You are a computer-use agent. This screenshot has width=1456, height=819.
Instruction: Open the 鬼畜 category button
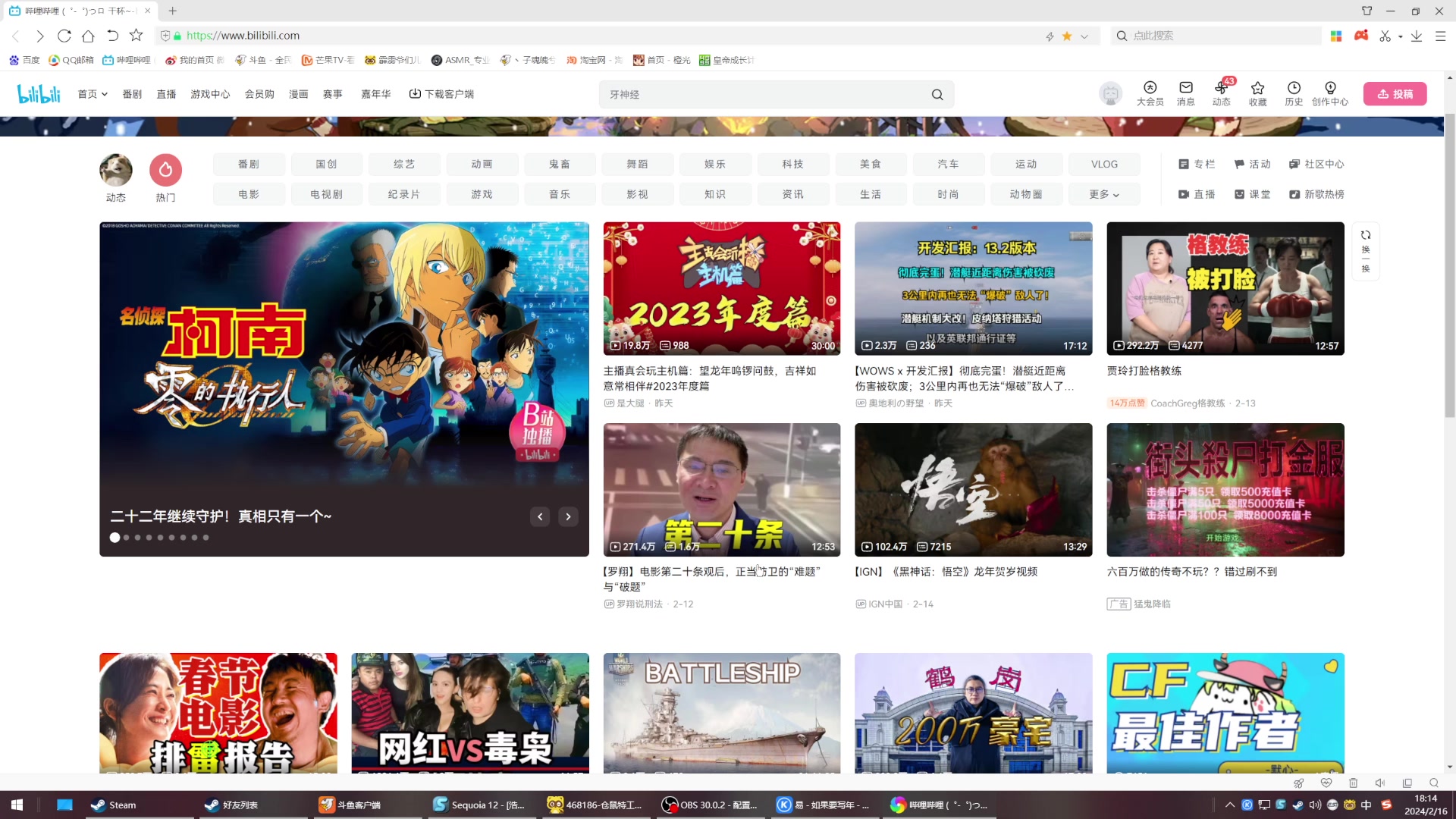560,164
